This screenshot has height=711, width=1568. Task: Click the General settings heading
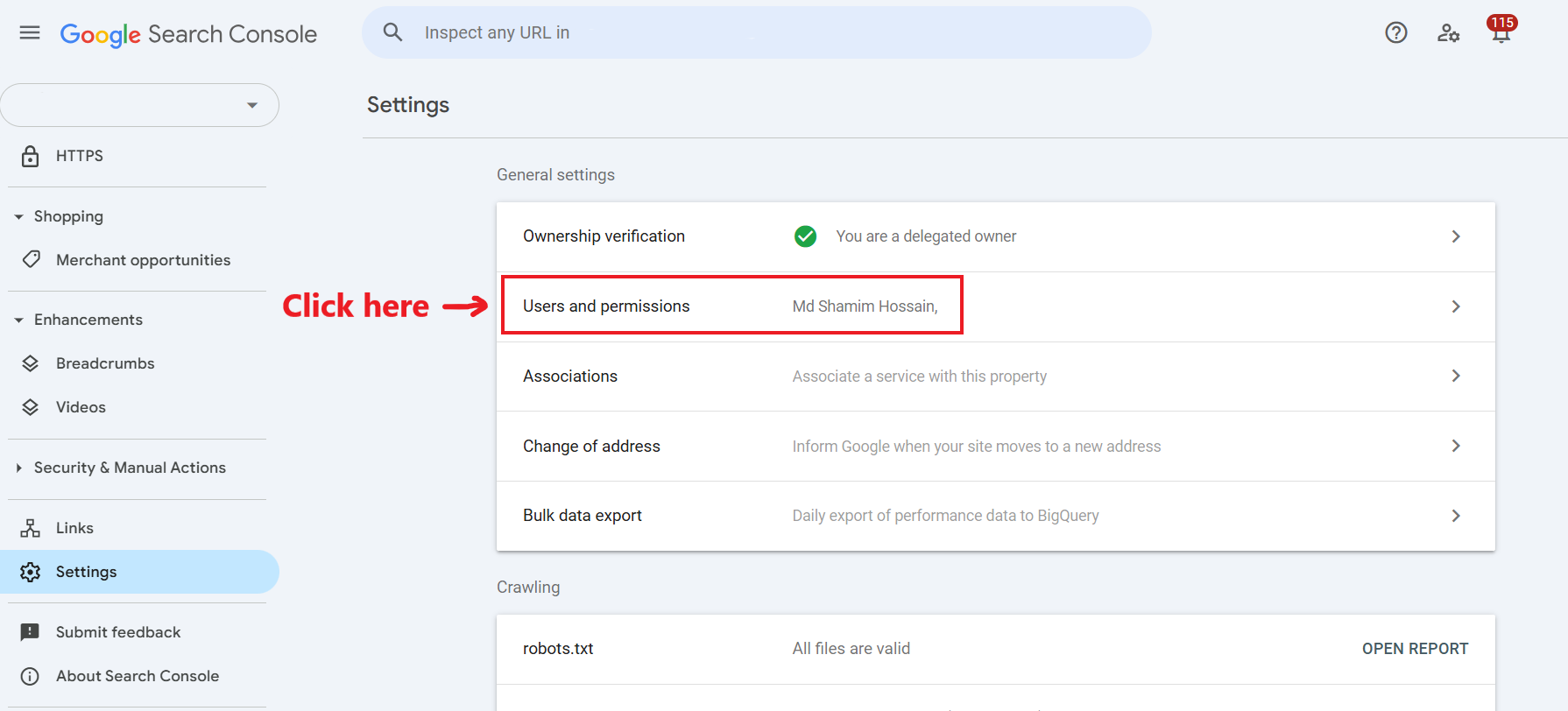tap(555, 175)
